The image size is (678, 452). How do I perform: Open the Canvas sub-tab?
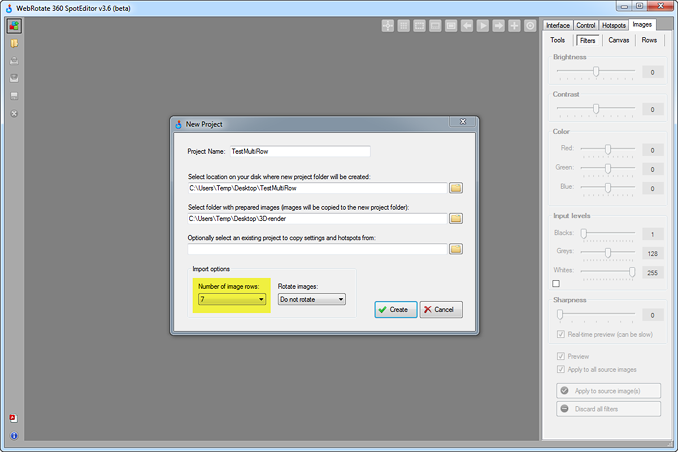[619, 40]
